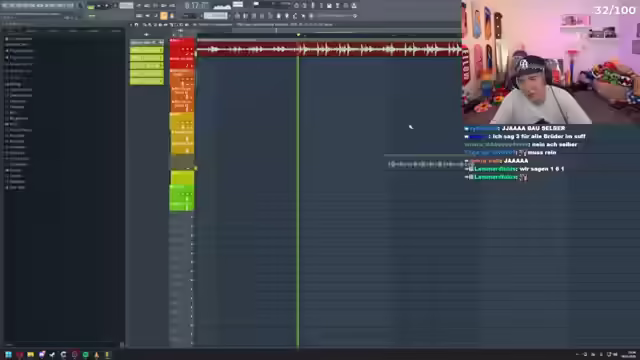Select the first lime pattern in picker panel

147,50
